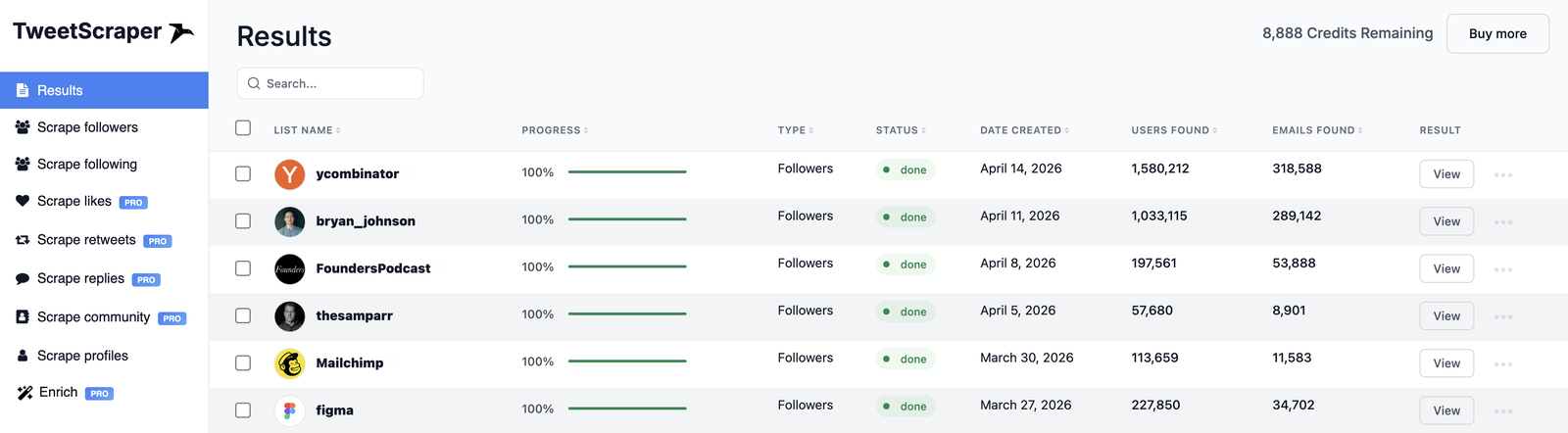Screen dimensions: 1568x433
Task: Click the figma progress bar
Action: click(627, 409)
